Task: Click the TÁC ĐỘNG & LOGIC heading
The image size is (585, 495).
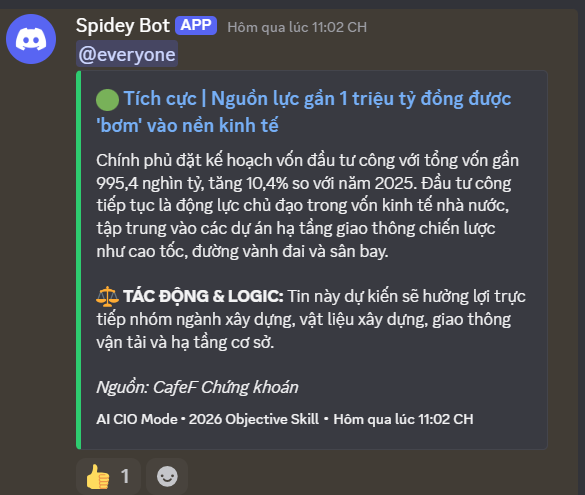Action: (203, 296)
